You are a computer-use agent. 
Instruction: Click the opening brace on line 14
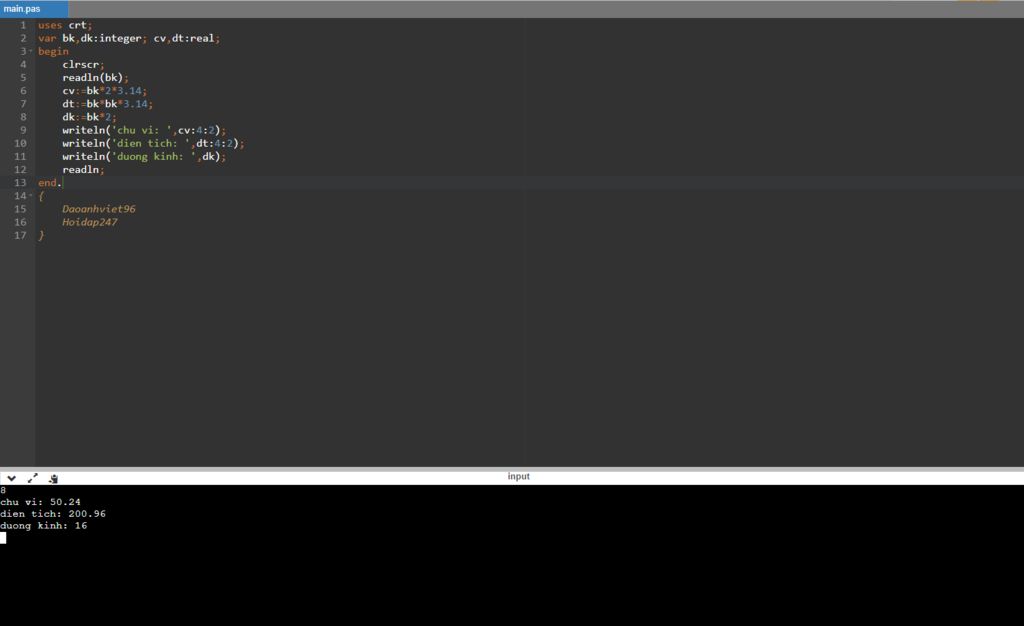coord(41,195)
